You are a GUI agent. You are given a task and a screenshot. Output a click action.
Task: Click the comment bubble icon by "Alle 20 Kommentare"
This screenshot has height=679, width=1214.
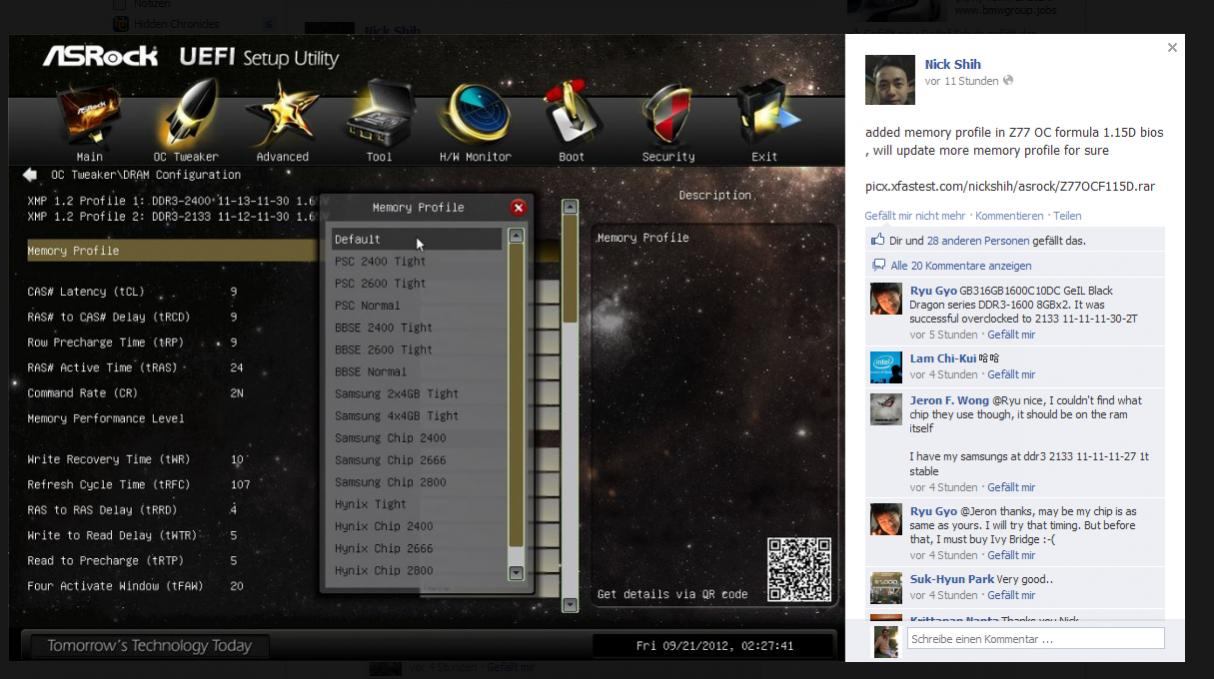pos(878,265)
